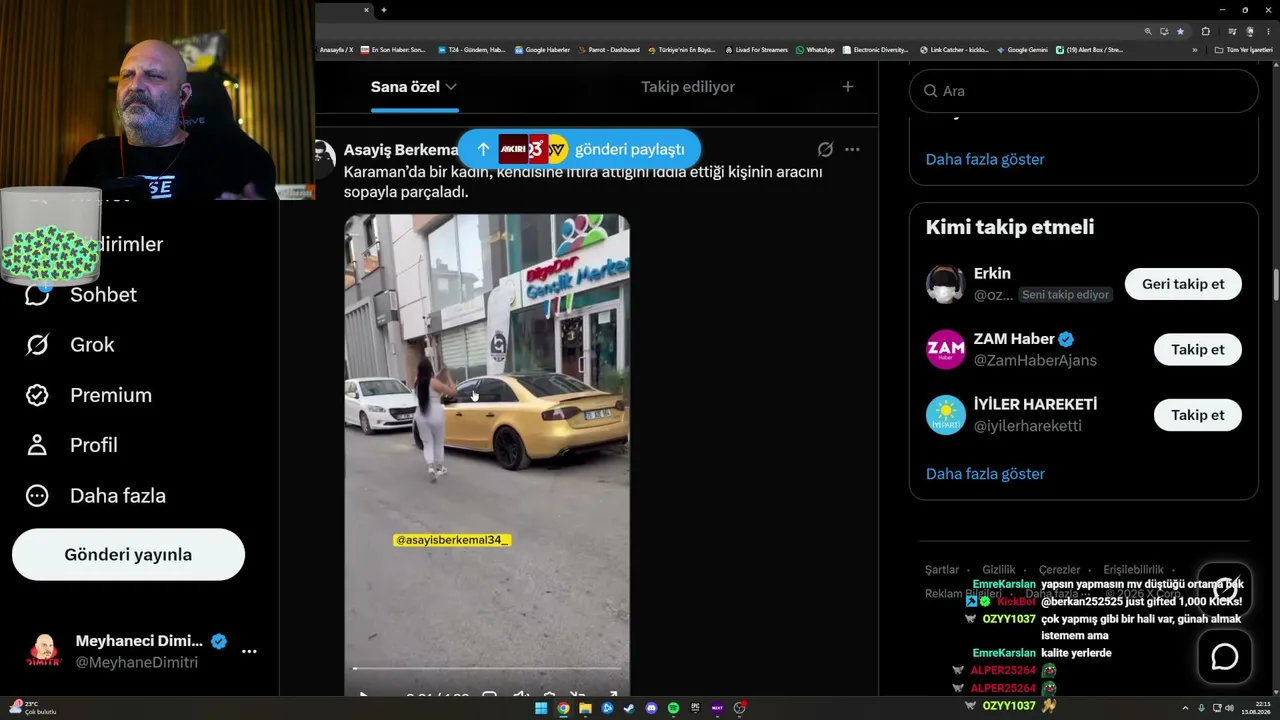The height and width of the screenshot is (720, 1280).
Task: Open the Grok icon in sidebar
Action: pos(37,345)
